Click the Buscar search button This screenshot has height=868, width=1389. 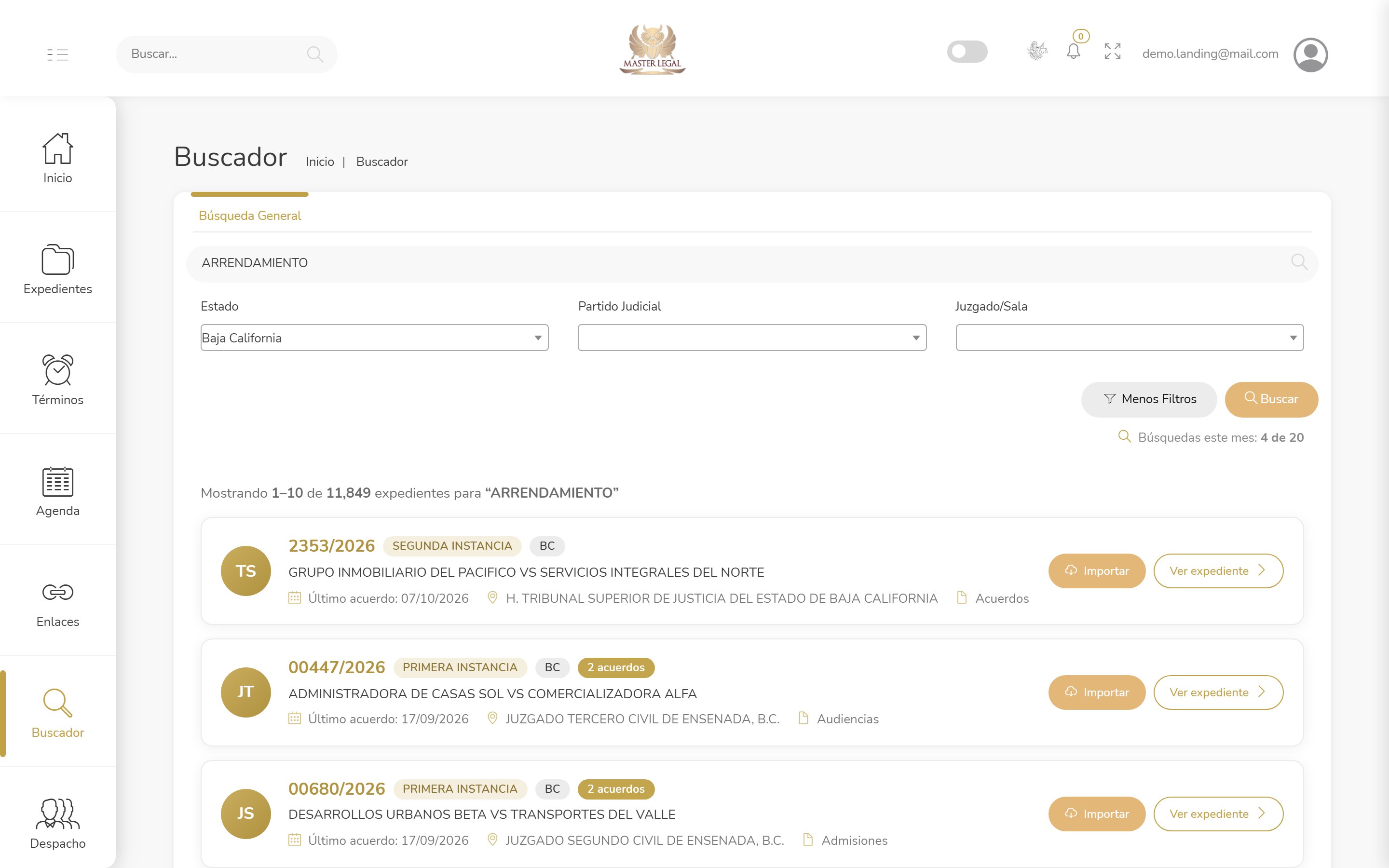point(1271,399)
